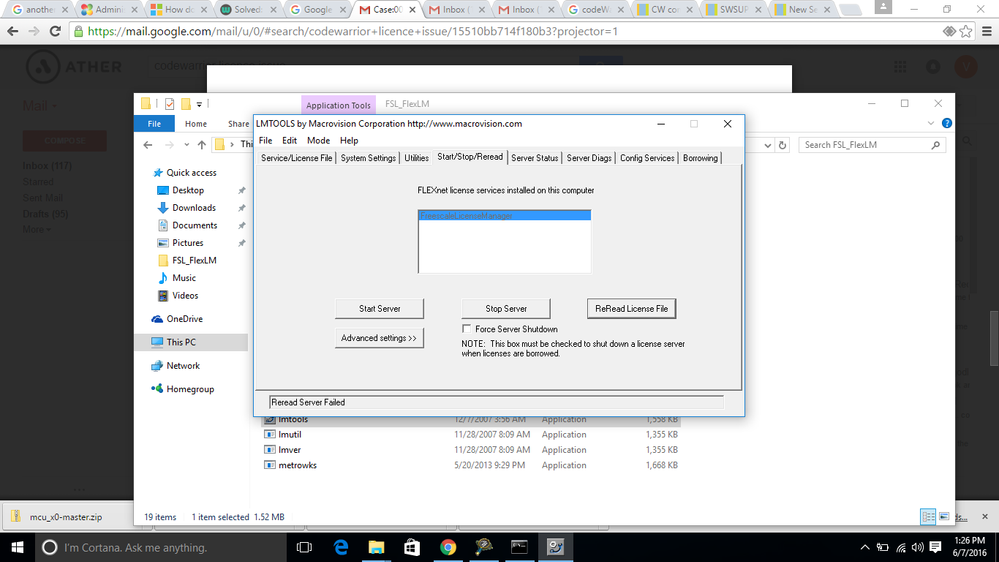This screenshot has height=562, width=999.
Task: Open the Borrowing tab
Action: (x=700, y=158)
